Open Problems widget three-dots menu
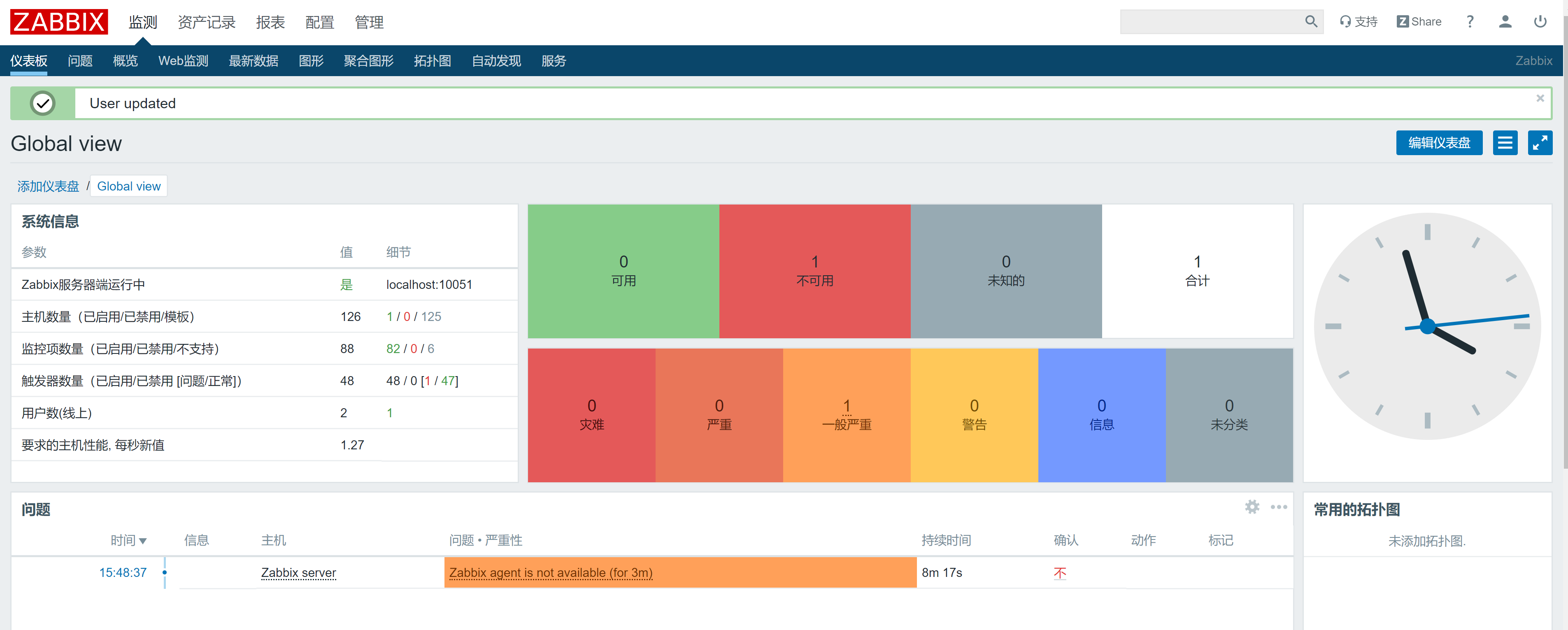The height and width of the screenshot is (630, 1568). pos(1278,507)
